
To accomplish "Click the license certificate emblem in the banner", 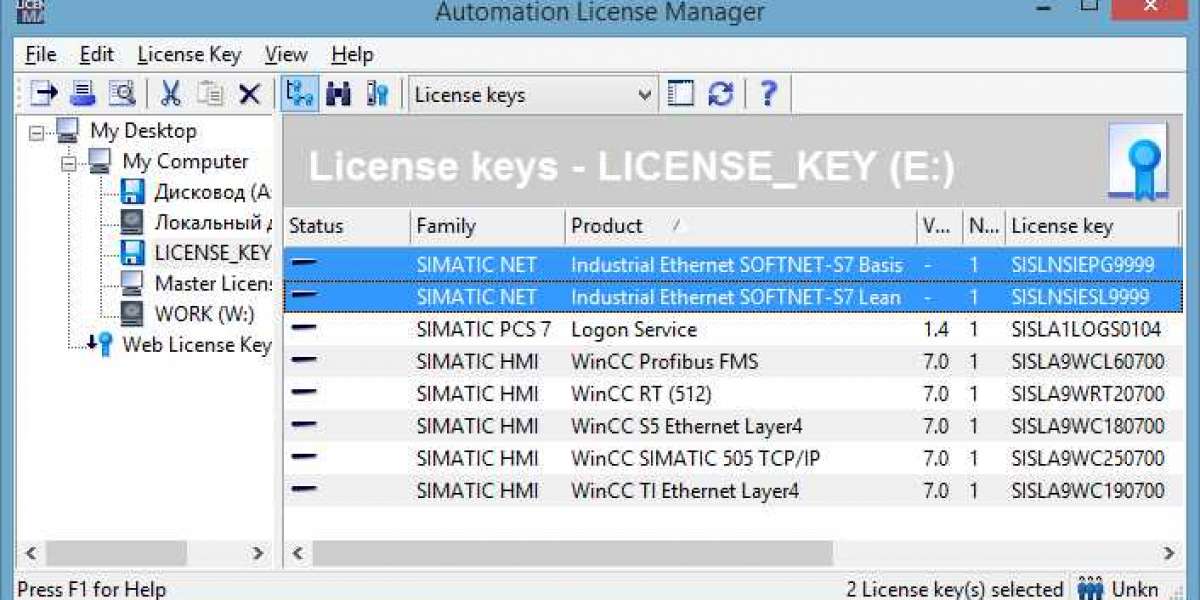I will (x=1139, y=160).
